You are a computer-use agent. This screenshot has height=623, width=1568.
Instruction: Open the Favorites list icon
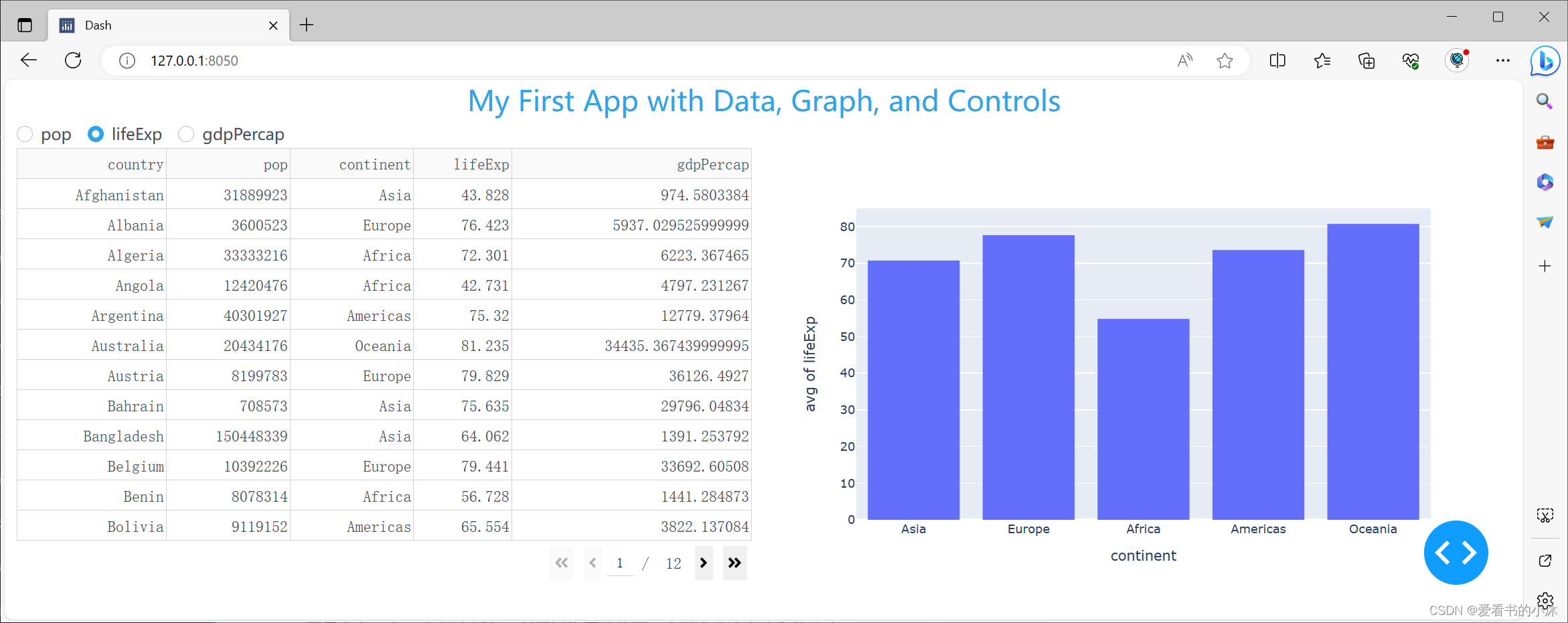(x=1322, y=61)
